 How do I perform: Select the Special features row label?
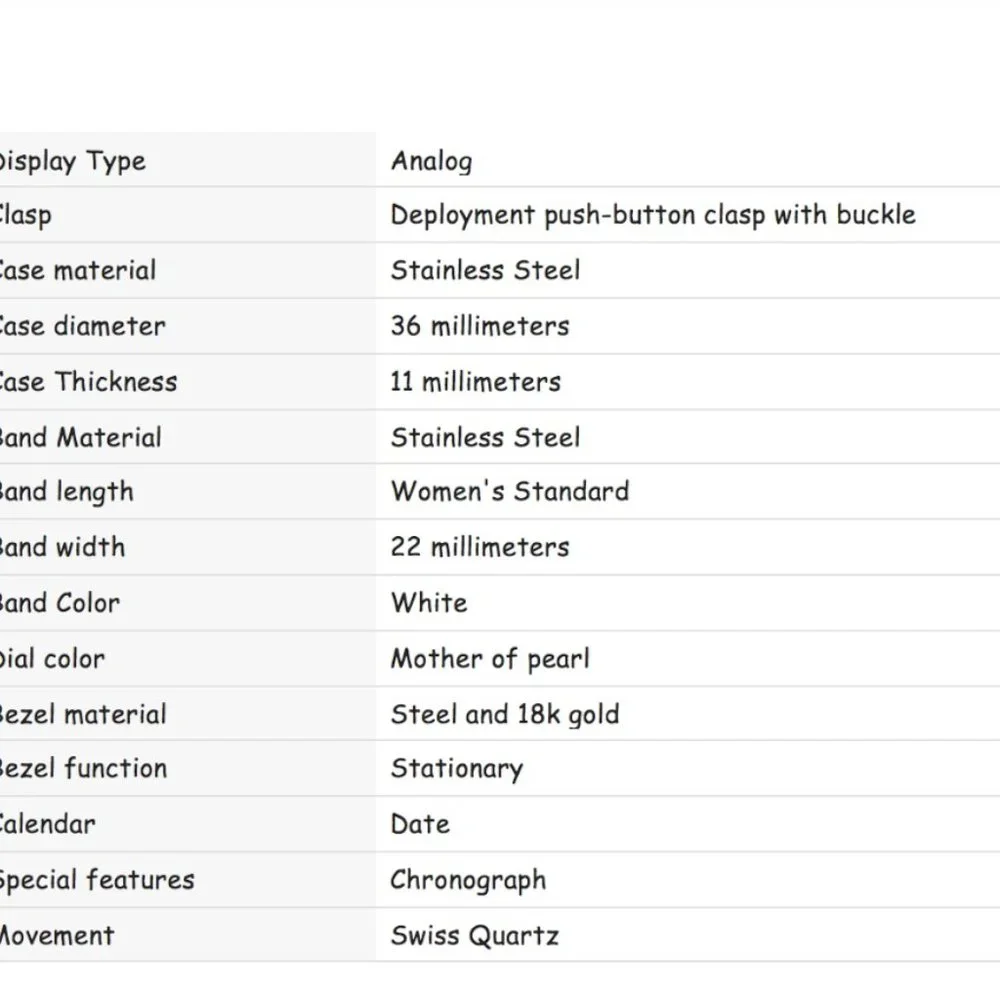tap(96, 880)
